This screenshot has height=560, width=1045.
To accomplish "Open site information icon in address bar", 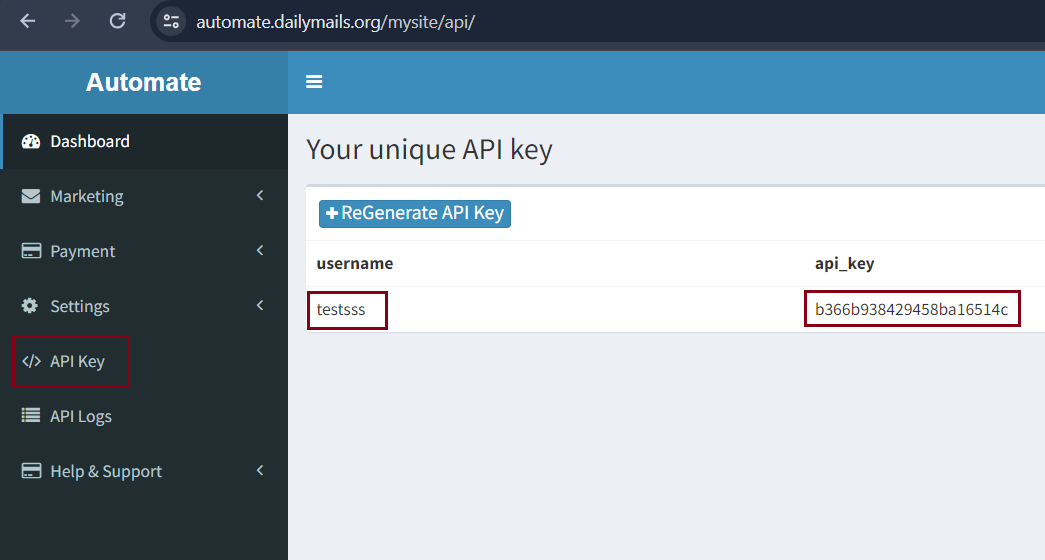I will pos(171,21).
